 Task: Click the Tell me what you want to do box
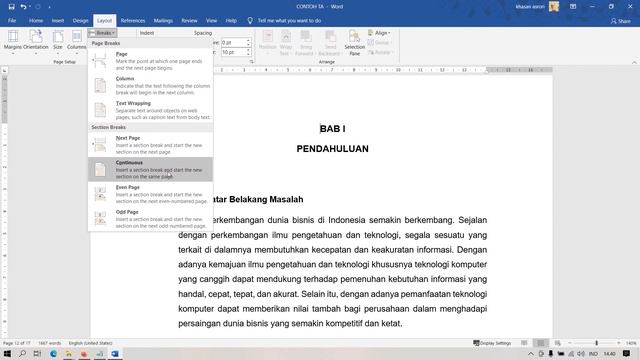(x=289, y=20)
